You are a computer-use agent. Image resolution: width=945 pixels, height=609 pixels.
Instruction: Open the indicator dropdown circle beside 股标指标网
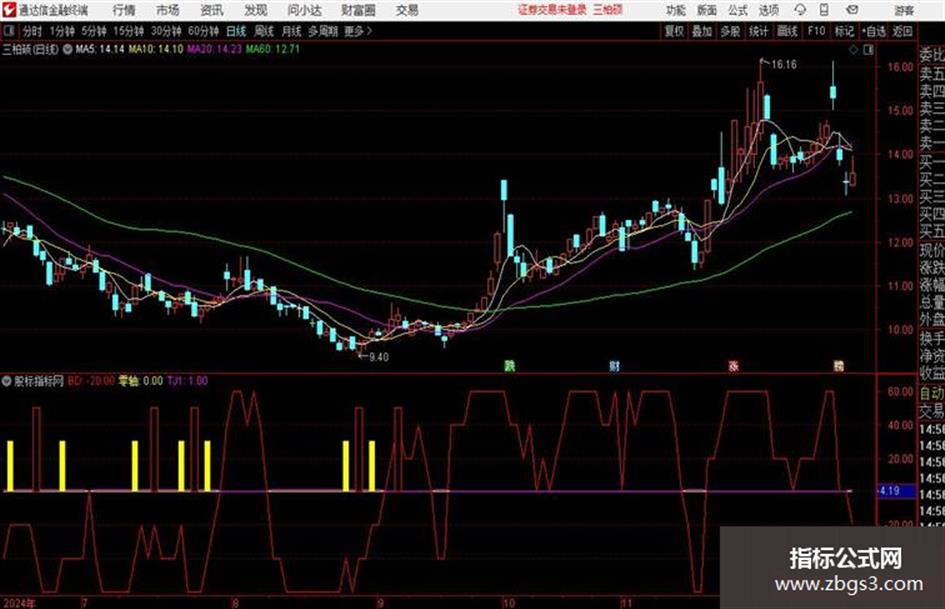[x=6, y=381]
